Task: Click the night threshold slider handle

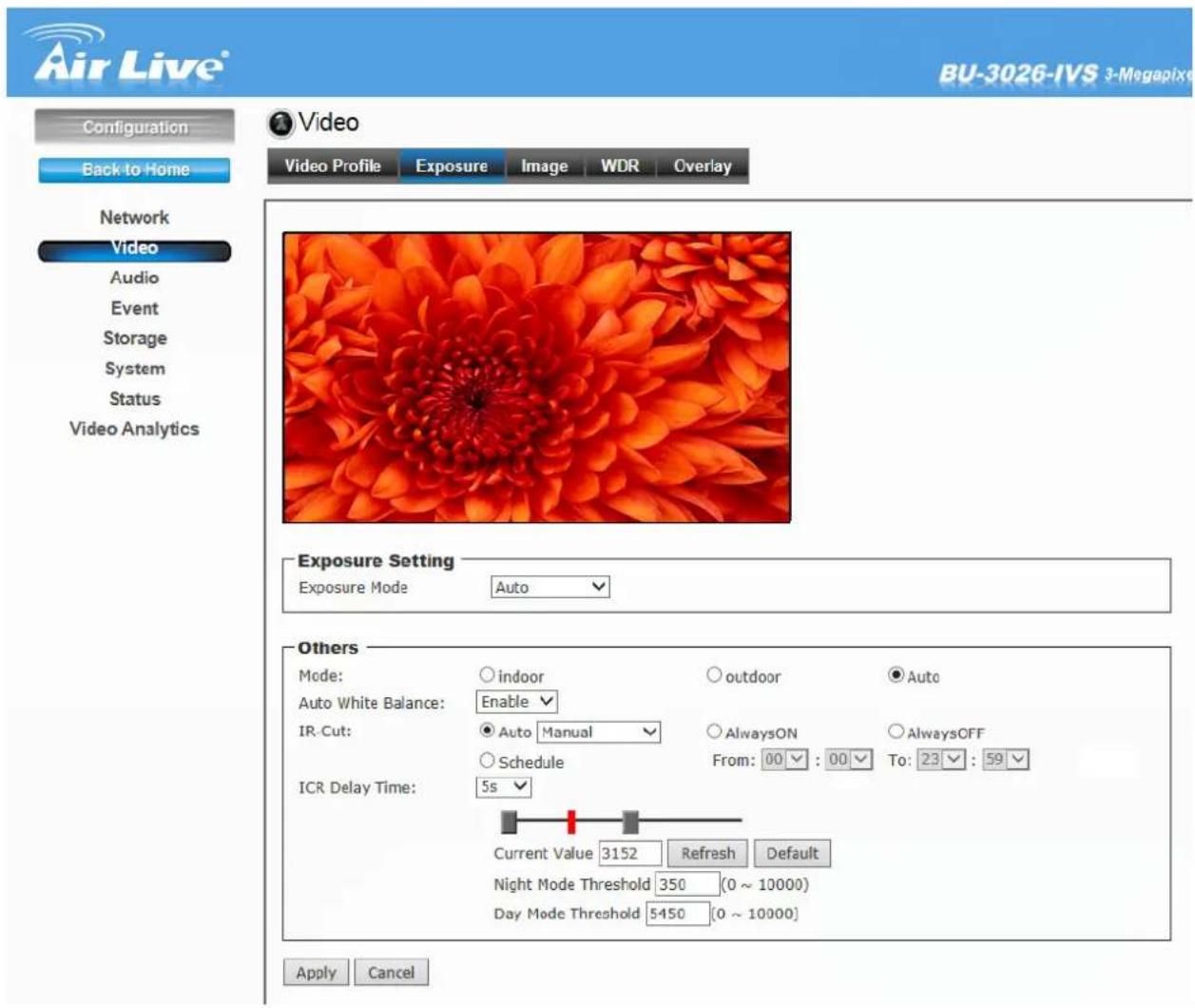Action: [510, 821]
